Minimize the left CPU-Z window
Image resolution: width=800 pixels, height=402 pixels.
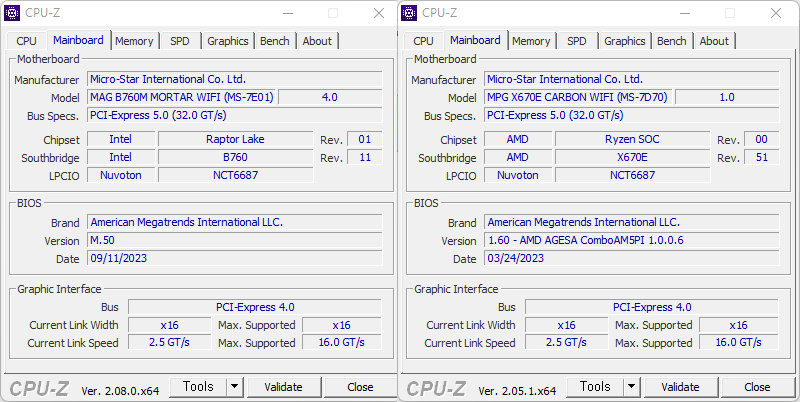288,13
